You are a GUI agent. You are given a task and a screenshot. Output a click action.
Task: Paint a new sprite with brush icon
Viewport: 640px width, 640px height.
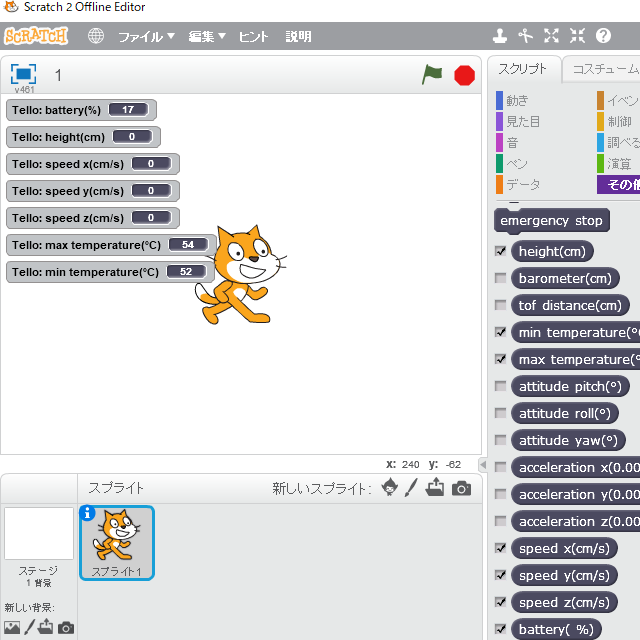(x=411, y=487)
